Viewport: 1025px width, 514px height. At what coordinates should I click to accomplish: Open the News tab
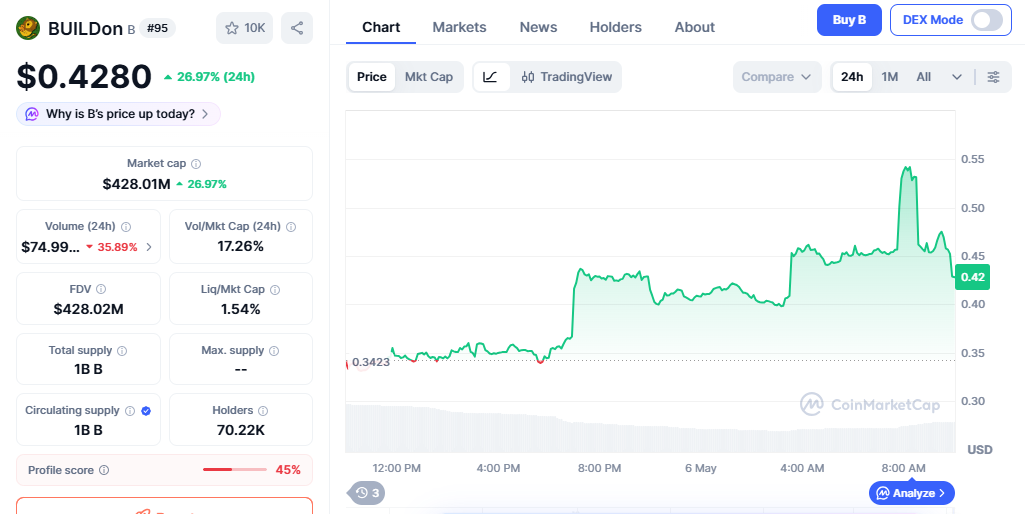pyautogui.click(x=539, y=27)
